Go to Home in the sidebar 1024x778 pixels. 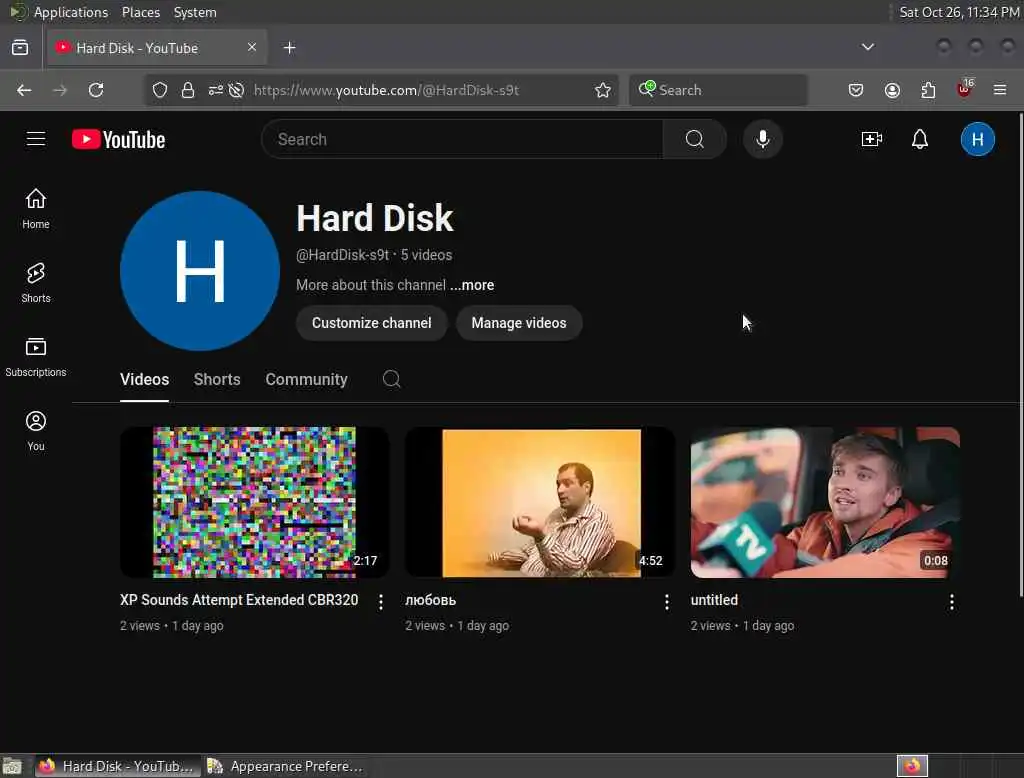pyautogui.click(x=36, y=208)
